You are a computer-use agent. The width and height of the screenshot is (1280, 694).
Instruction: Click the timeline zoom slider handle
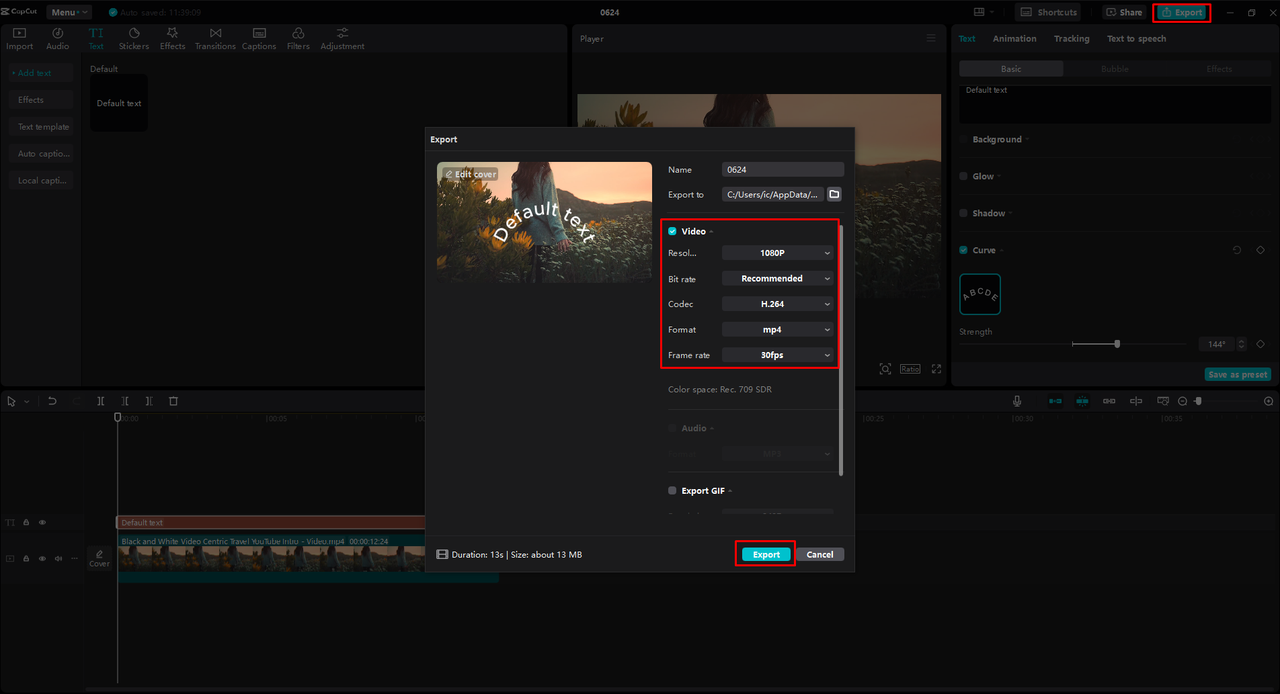(x=1199, y=401)
